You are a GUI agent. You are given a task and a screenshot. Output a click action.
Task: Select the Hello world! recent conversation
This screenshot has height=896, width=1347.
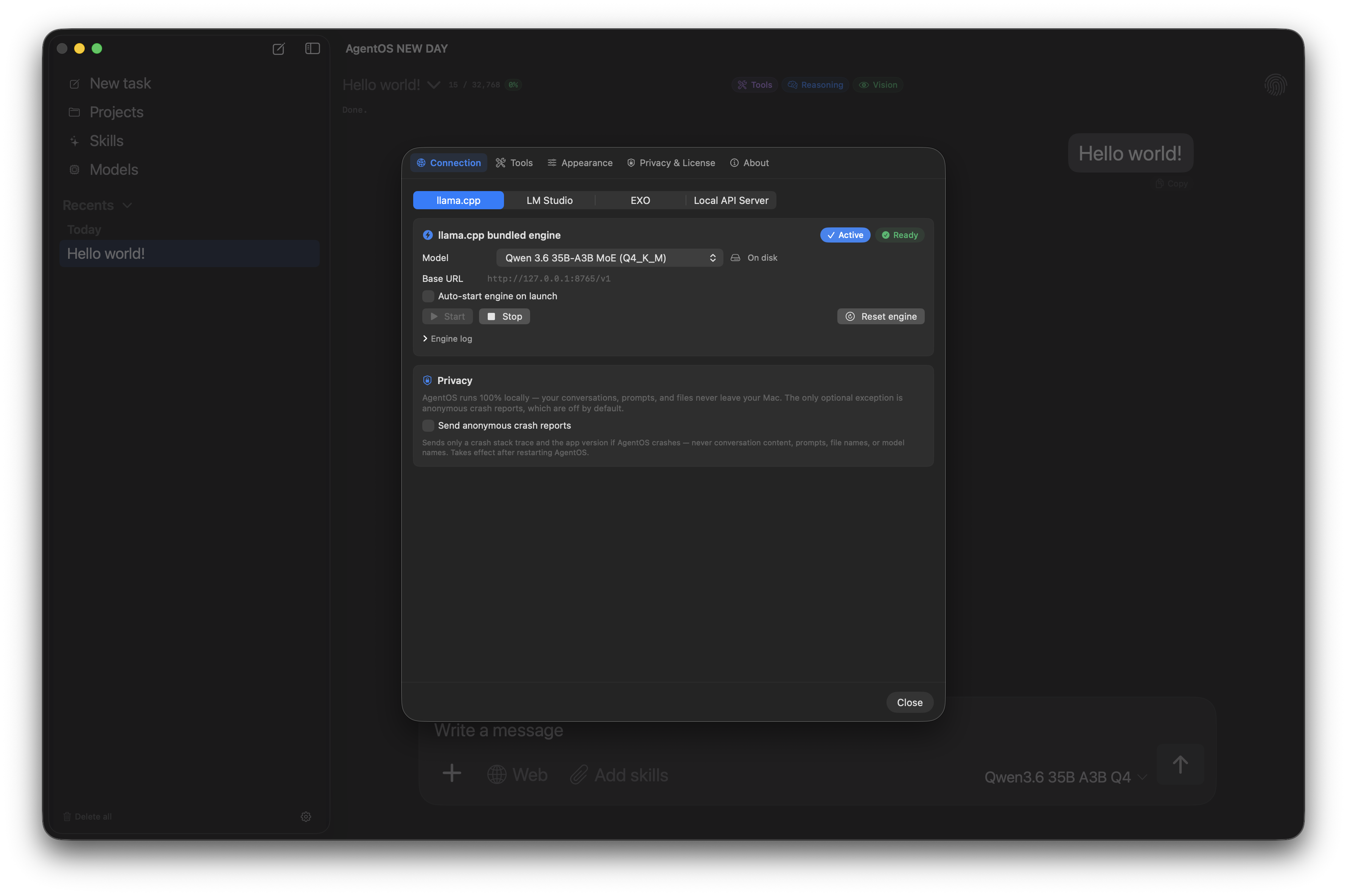pos(189,254)
